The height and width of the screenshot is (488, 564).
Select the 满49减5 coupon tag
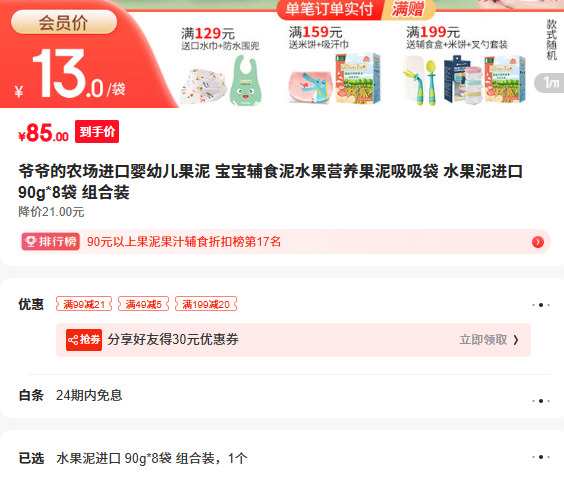click(x=143, y=304)
